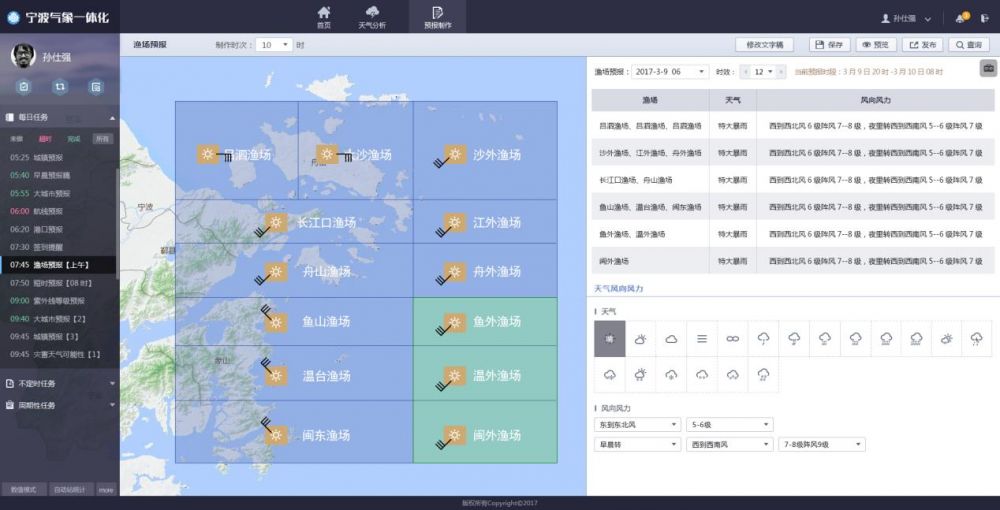Open the notification bell in header

960,18
